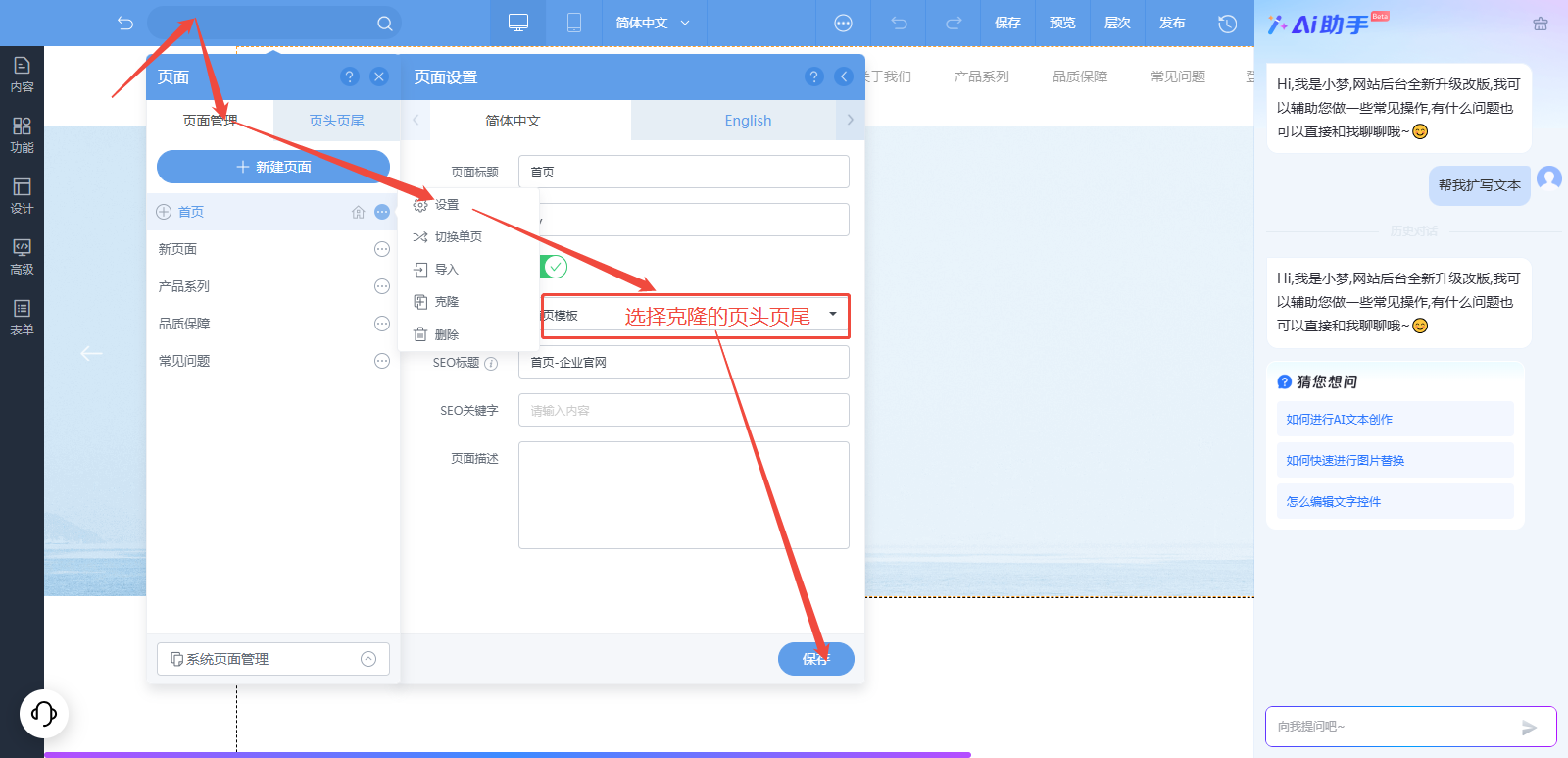Image resolution: width=1568 pixels, height=758 pixels.
Task: Click 发布 in top toolbar
Action: [1172, 23]
